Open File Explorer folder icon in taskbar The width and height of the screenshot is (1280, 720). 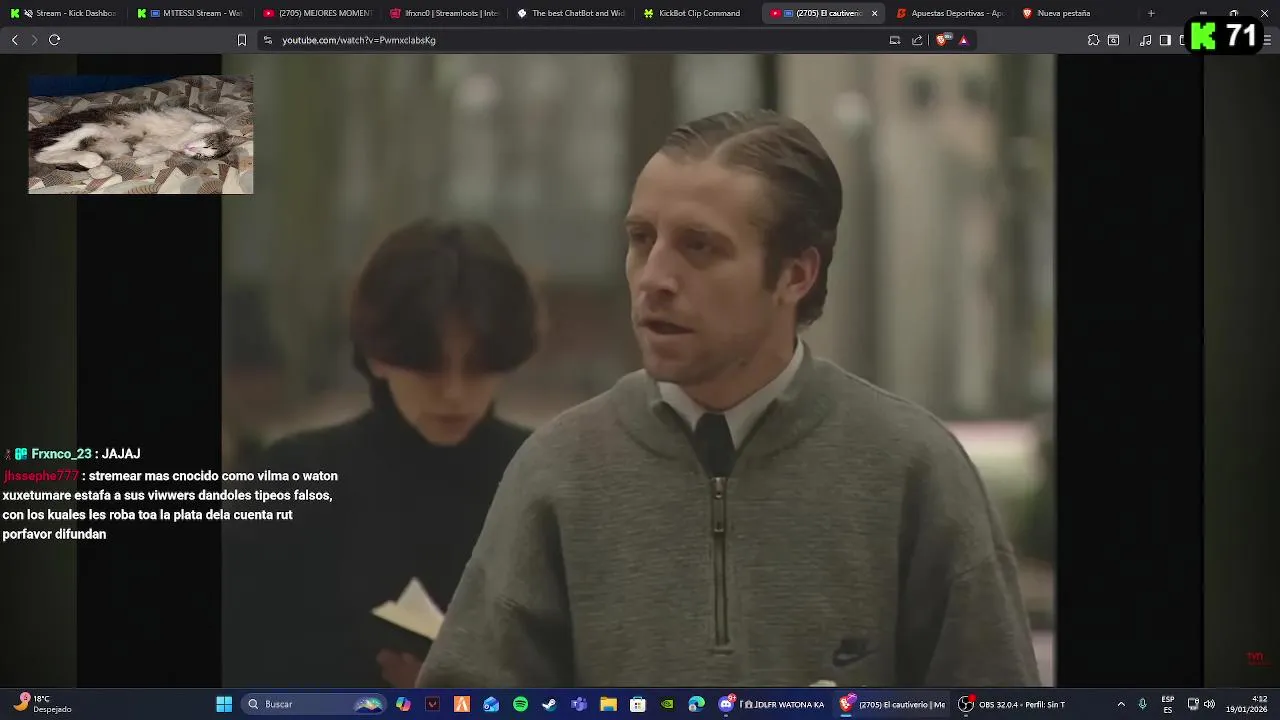(x=608, y=704)
